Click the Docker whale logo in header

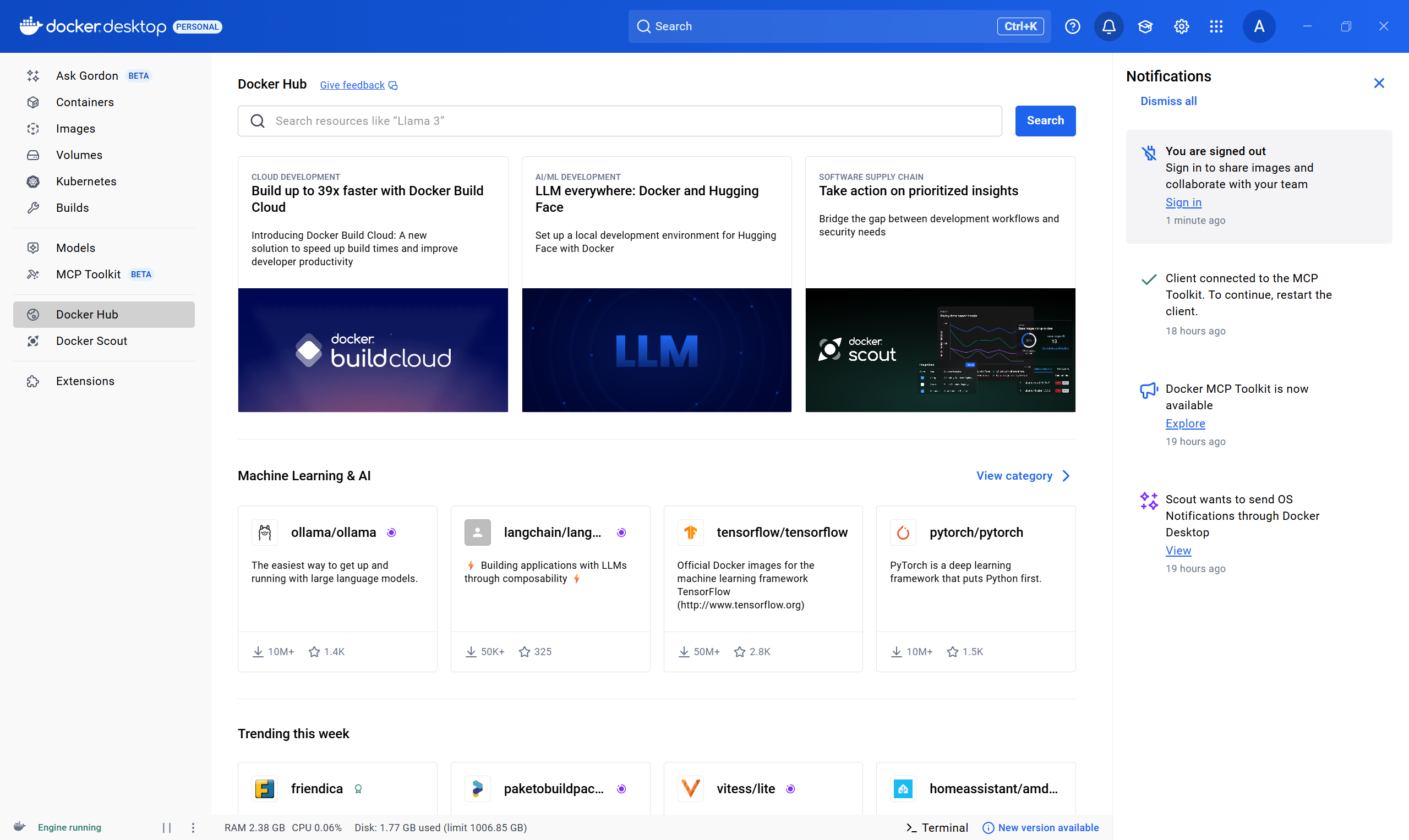31,25
